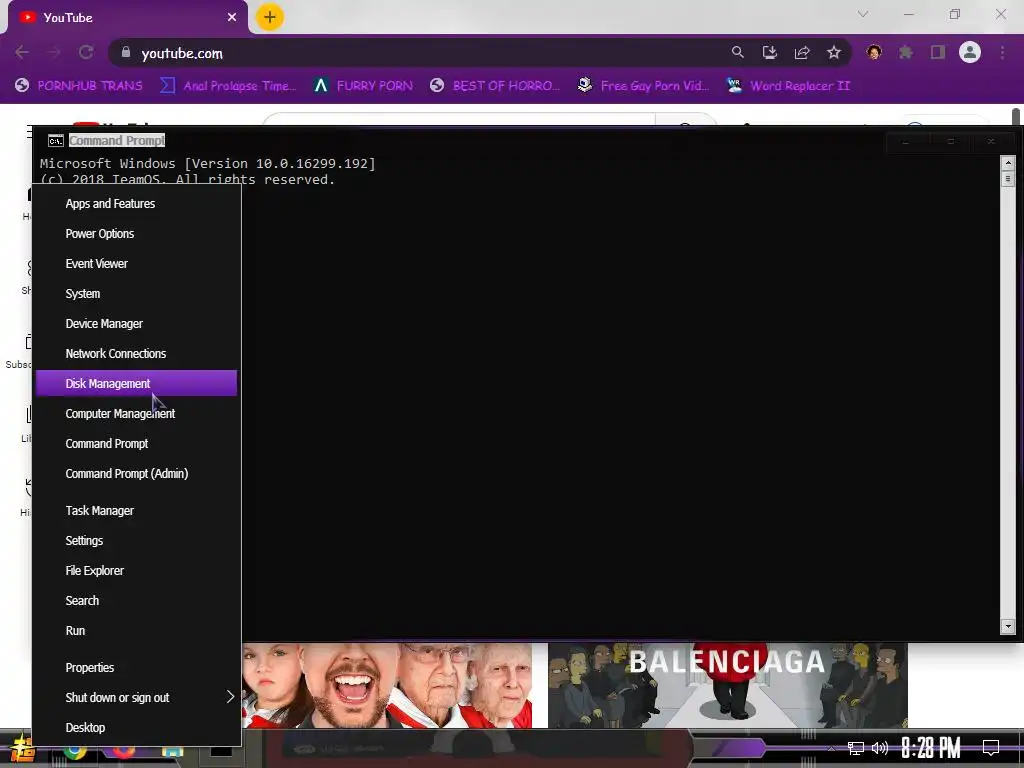Open Settings from the menu
This screenshot has width=1024, height=768.
pos(136,541)
